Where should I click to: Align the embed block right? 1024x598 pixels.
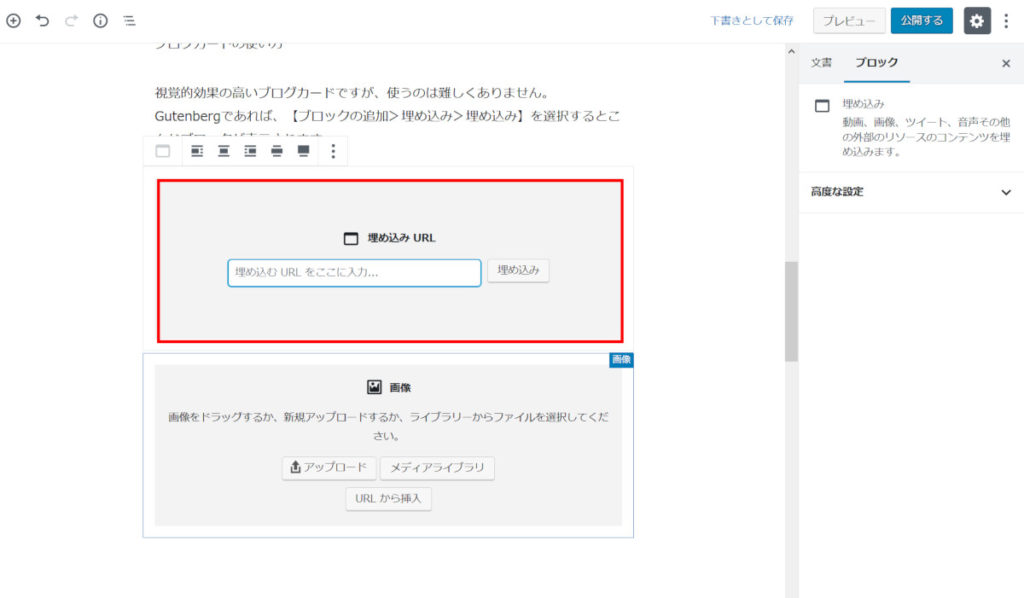[250, 151]
